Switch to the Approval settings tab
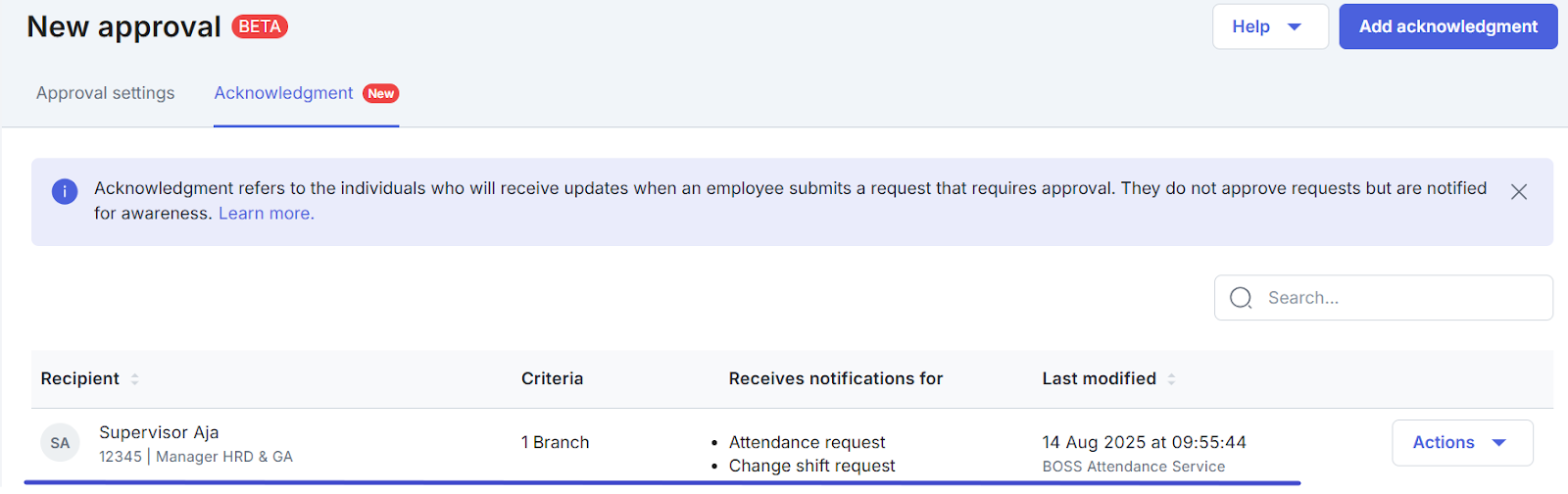Image resolution: width=1568 pixels, height=494 pixels. point(106,93)
